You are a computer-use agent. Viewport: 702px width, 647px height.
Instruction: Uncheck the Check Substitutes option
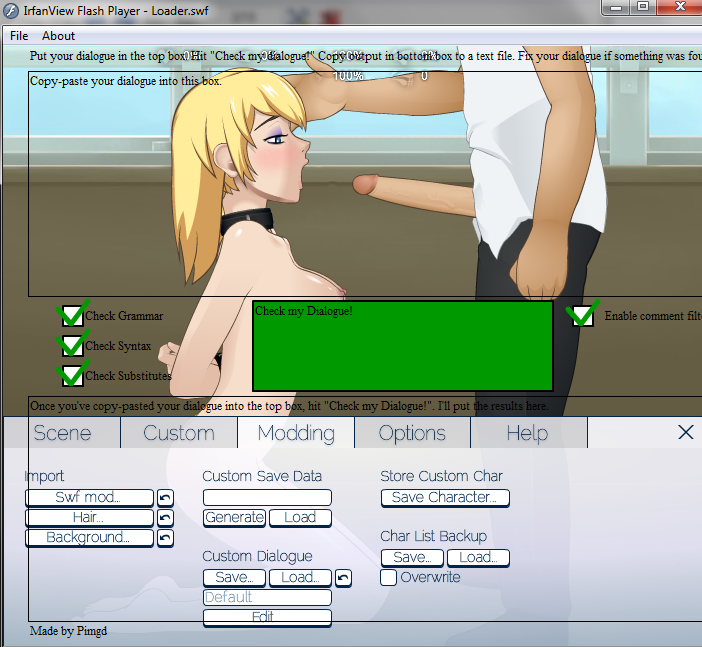pos(72,376)
